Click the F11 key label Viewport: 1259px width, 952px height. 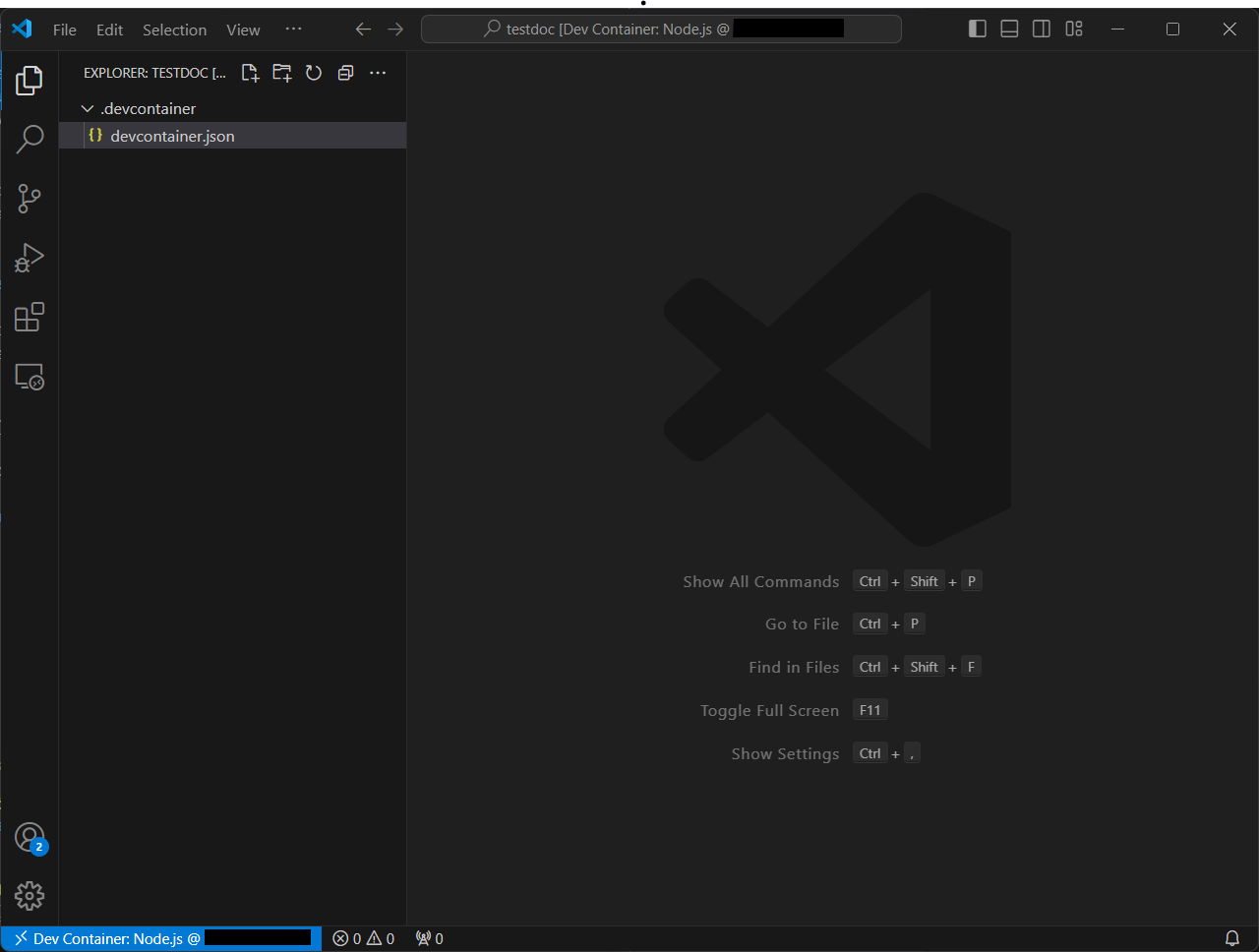[870, 710]
